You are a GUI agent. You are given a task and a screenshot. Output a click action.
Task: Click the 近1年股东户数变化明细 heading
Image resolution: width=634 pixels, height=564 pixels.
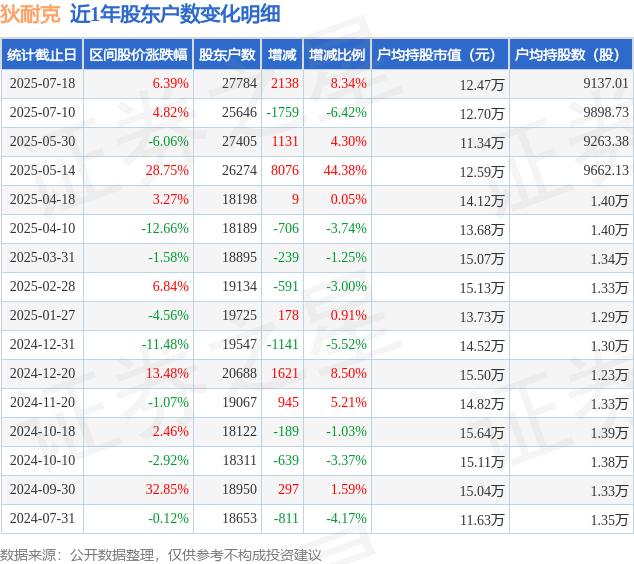click(175, 15)
